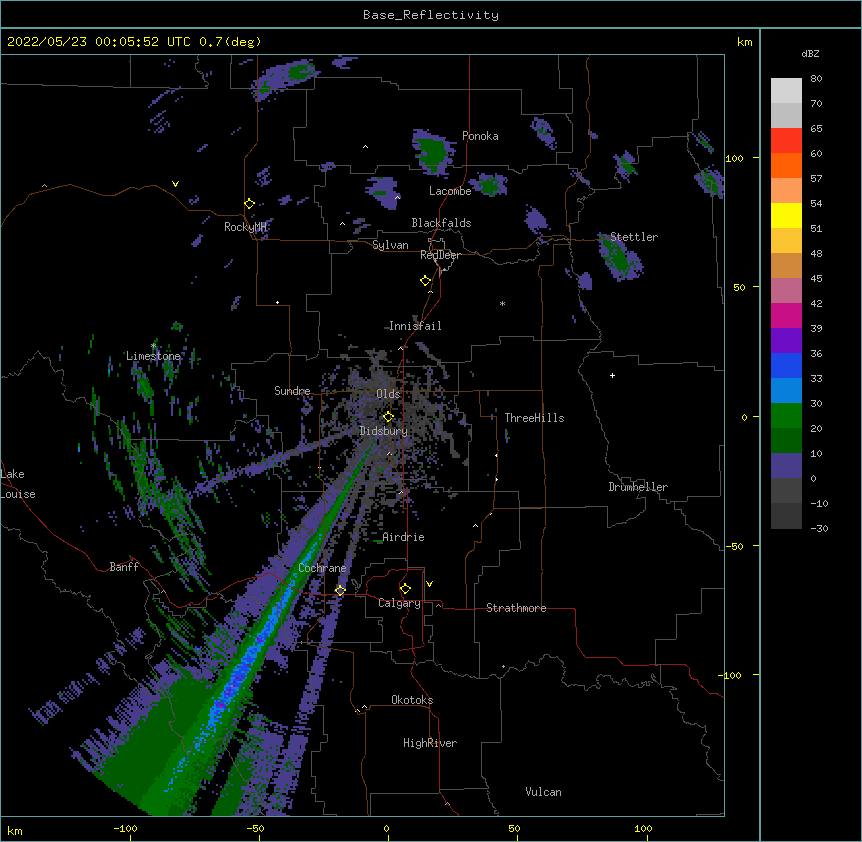Pick the orange 60 dBZ legend swatch
The image size is (862, 842).
click(786, 165)
